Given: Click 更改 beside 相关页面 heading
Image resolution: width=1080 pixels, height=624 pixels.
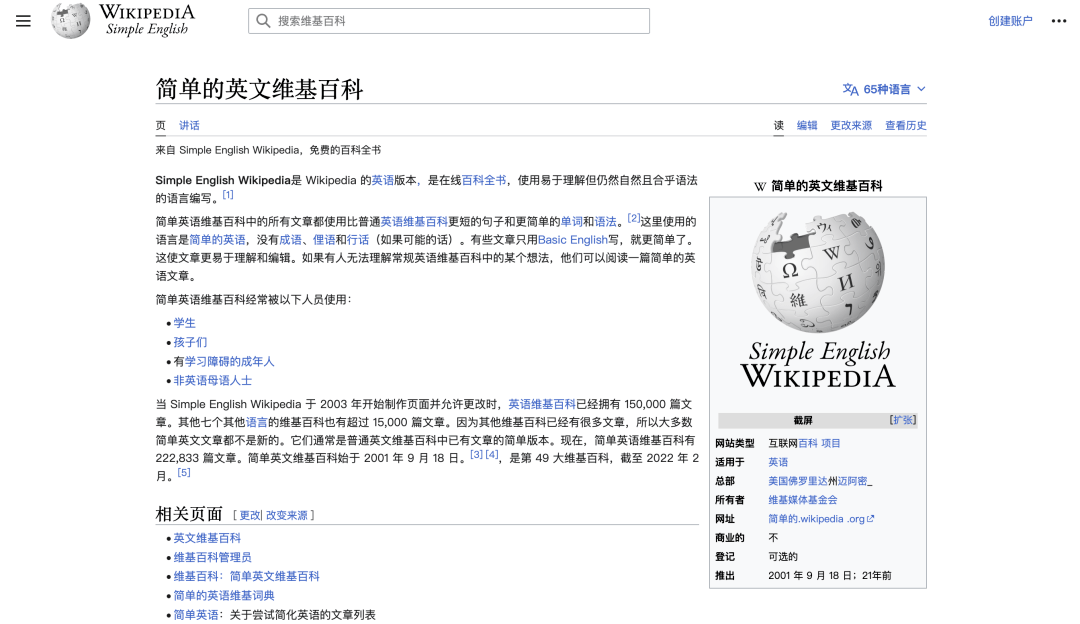Looking at the screenshot, I should [250, 515].
